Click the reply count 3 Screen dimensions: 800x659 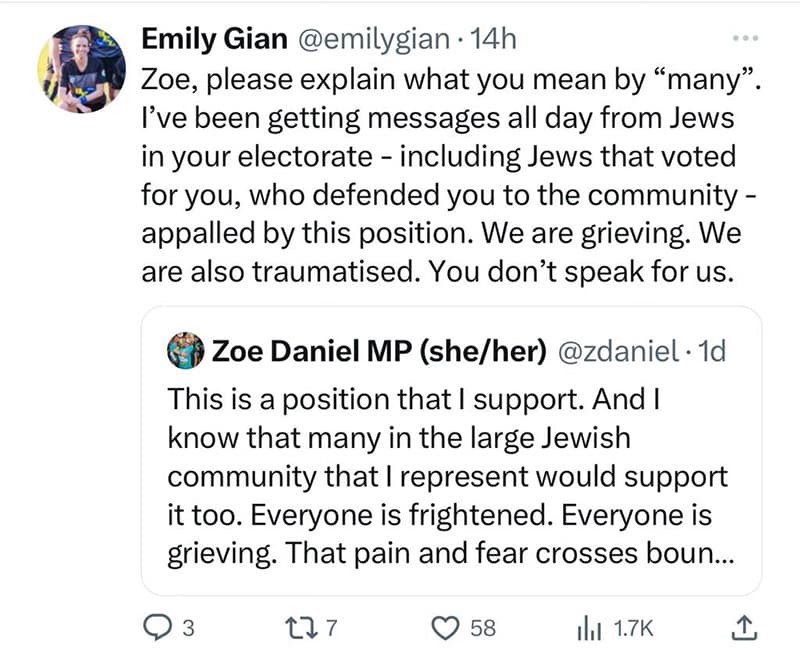(189, 628)
